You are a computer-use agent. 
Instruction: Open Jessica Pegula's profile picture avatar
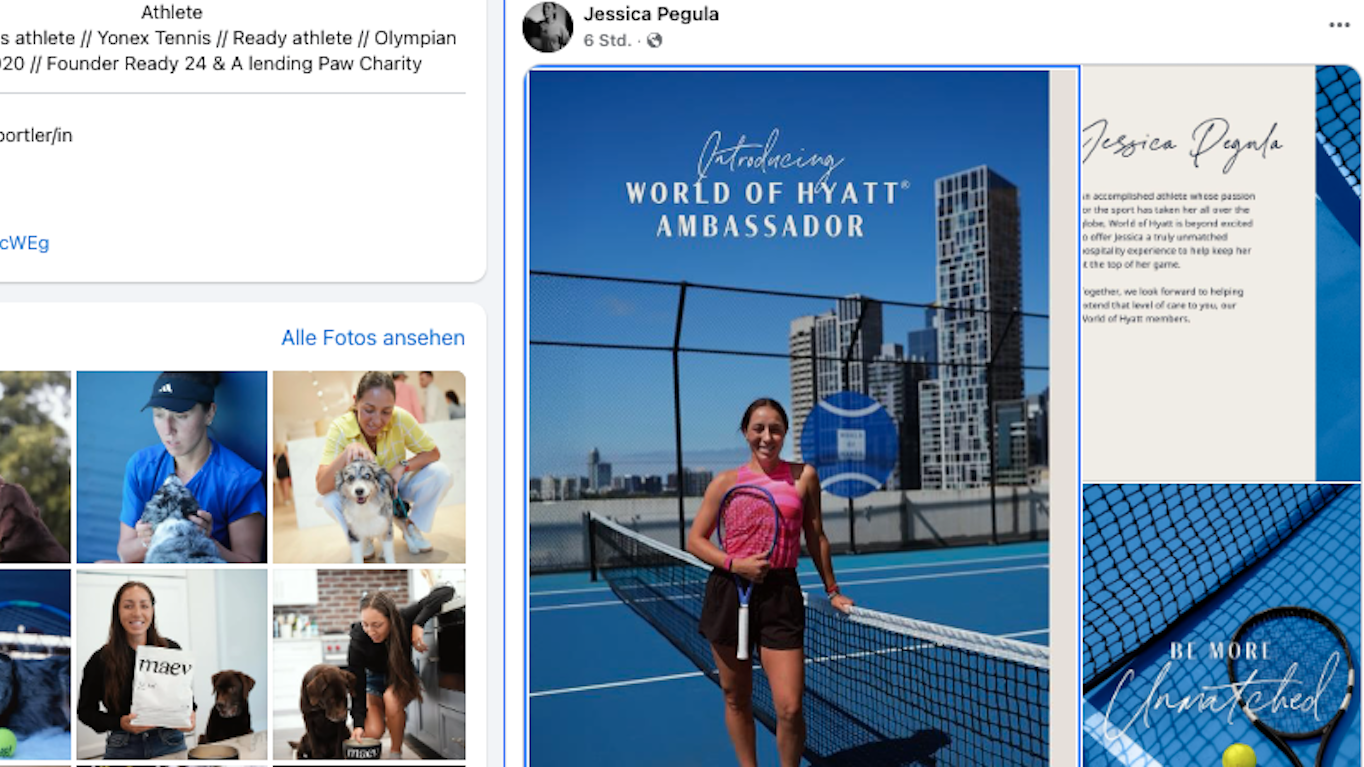[548, 27]
